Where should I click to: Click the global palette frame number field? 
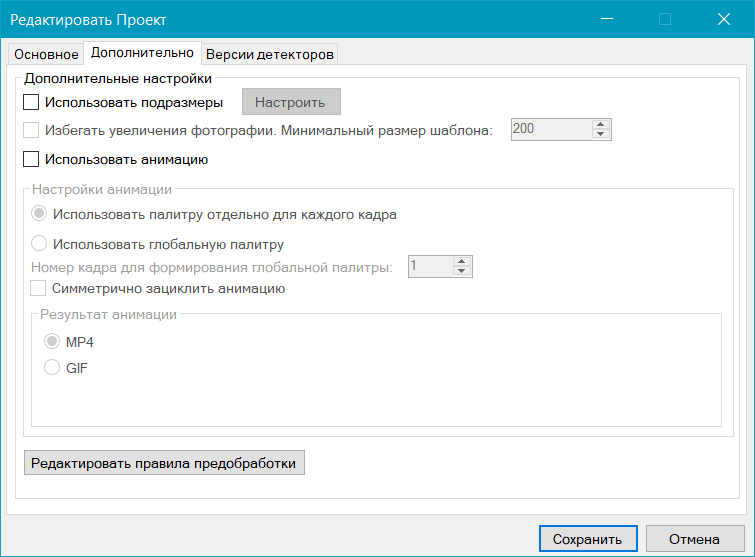pos(428,266)
